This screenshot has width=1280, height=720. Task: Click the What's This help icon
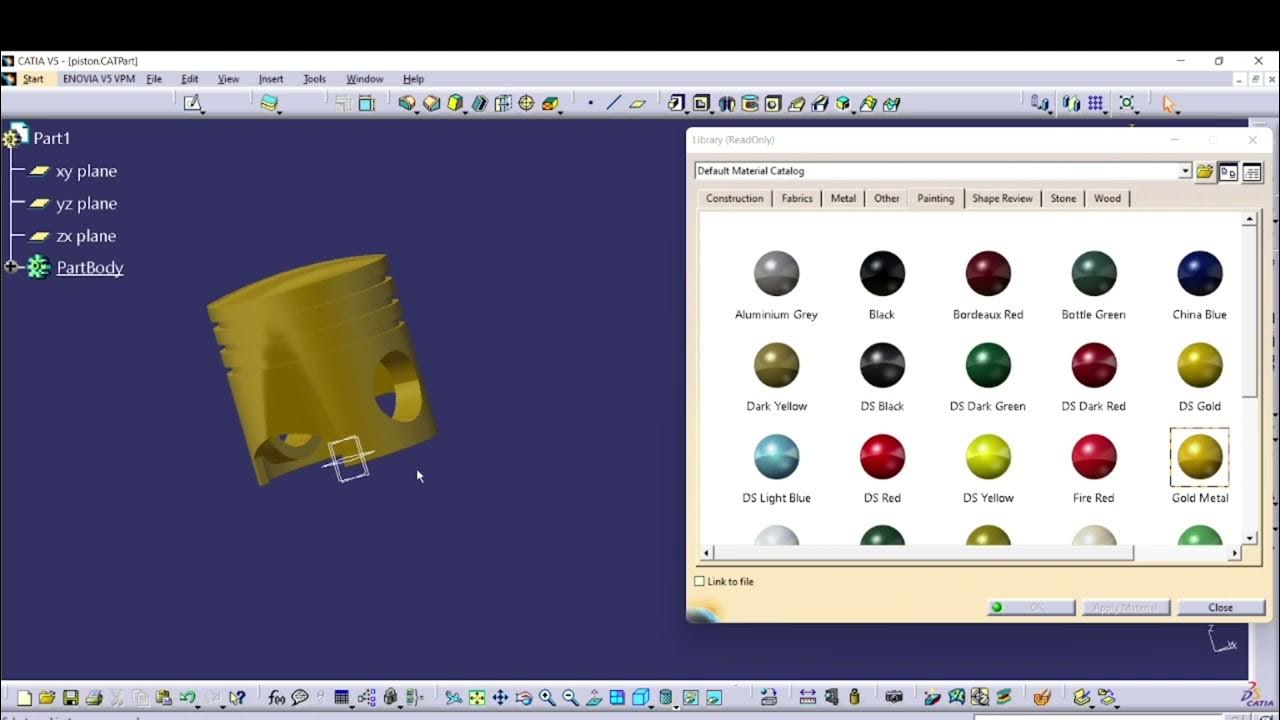tap(237, 698)
